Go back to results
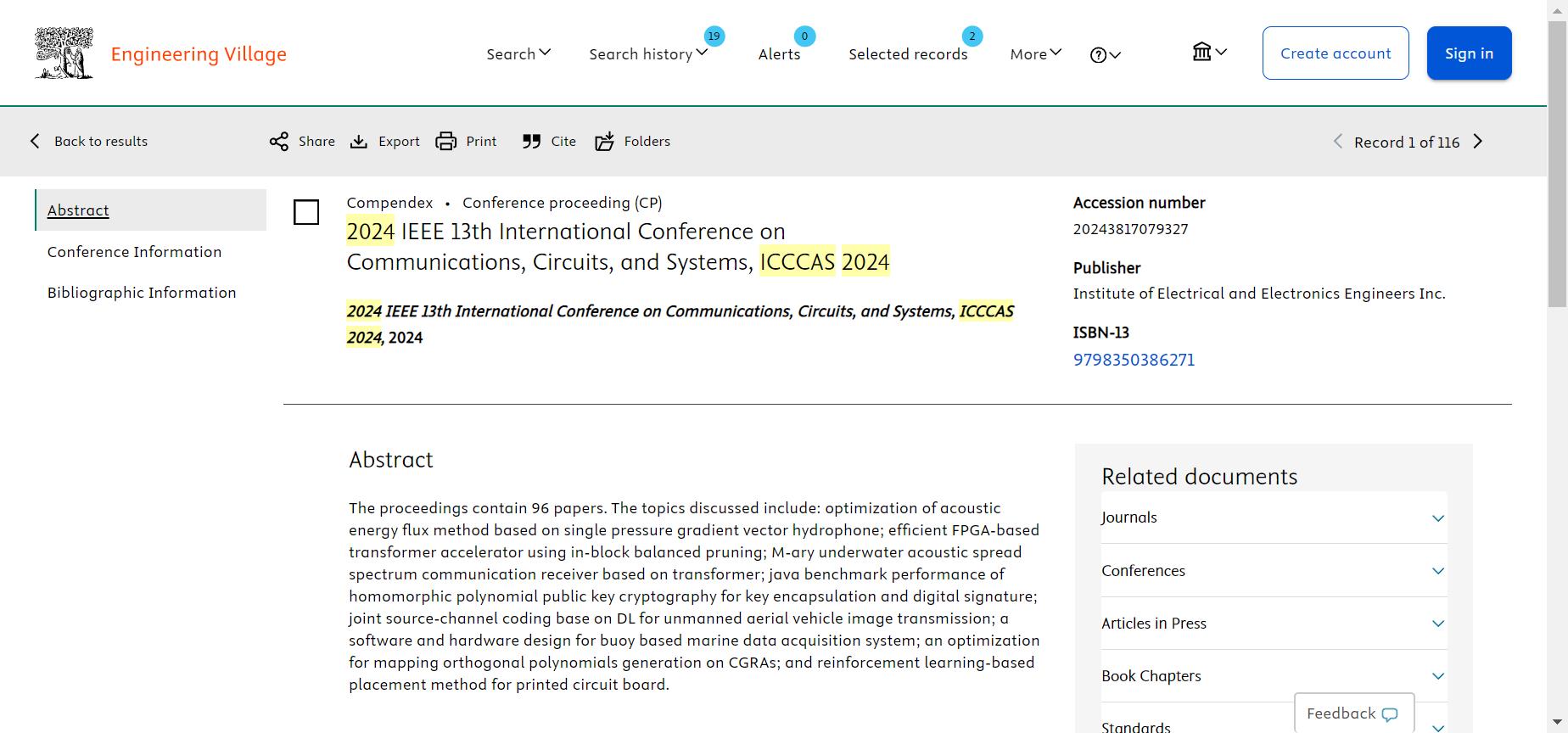Viewport: 1568px width, 733px height. pyautogui.click(x=89, y=141)
